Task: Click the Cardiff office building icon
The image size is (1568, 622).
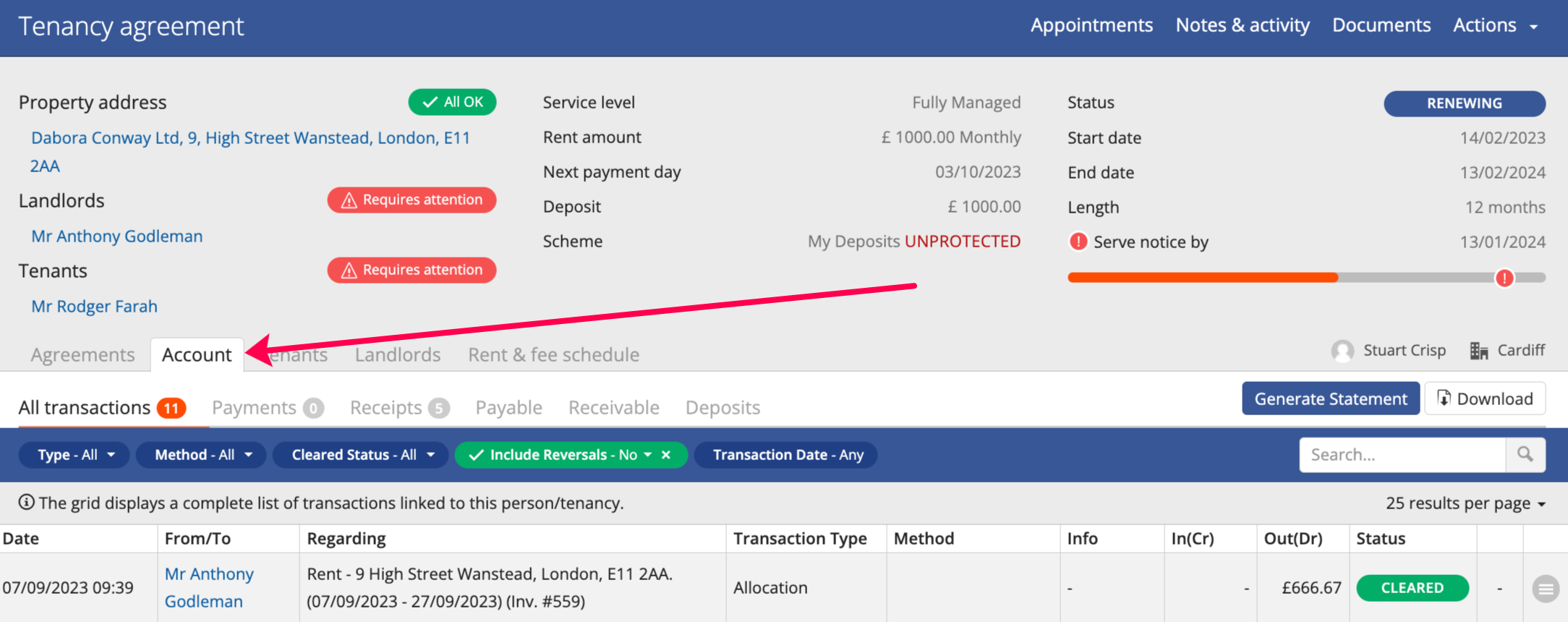Action: 1479,351
